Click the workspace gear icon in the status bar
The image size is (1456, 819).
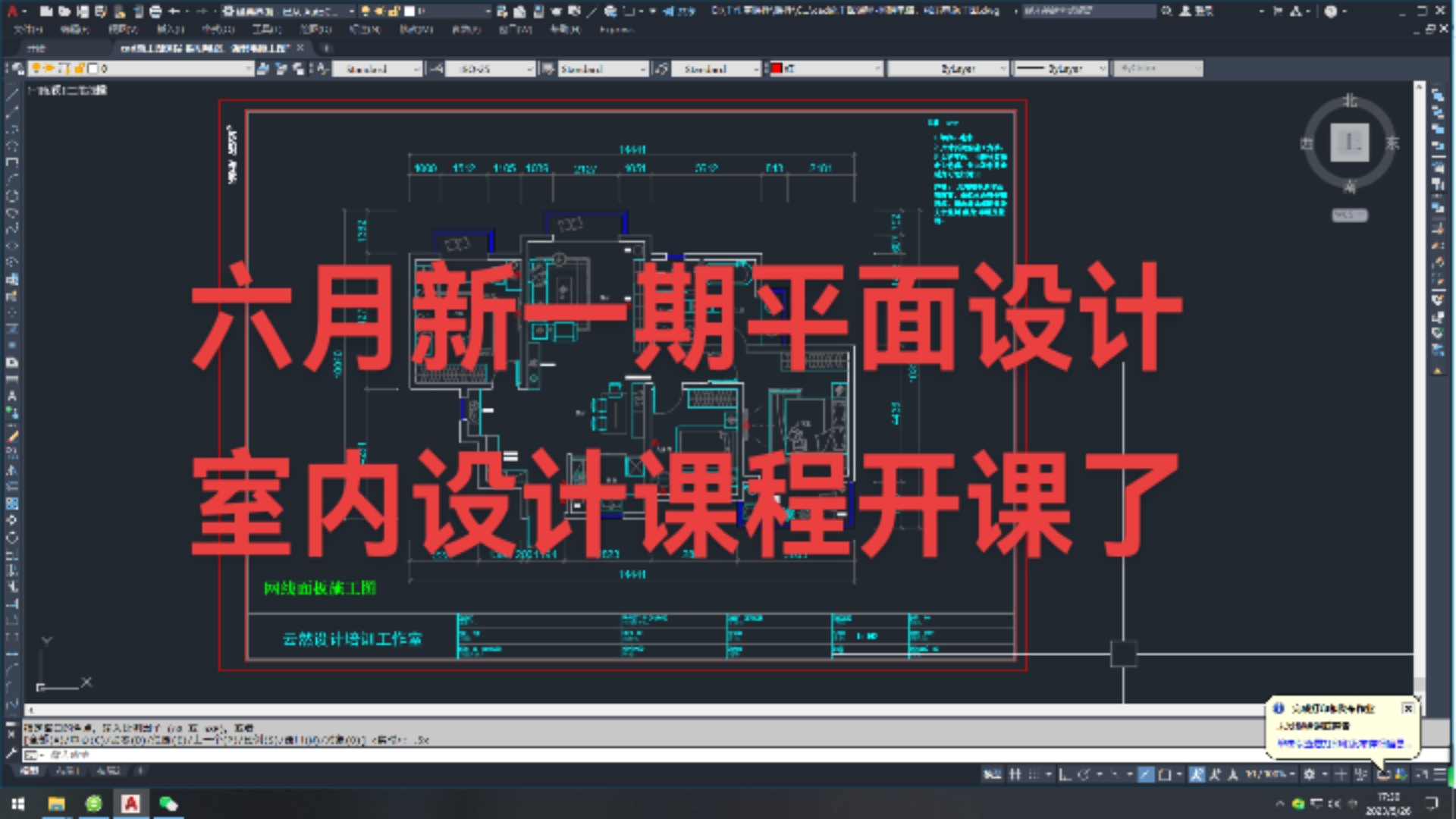coord(1309,774)
